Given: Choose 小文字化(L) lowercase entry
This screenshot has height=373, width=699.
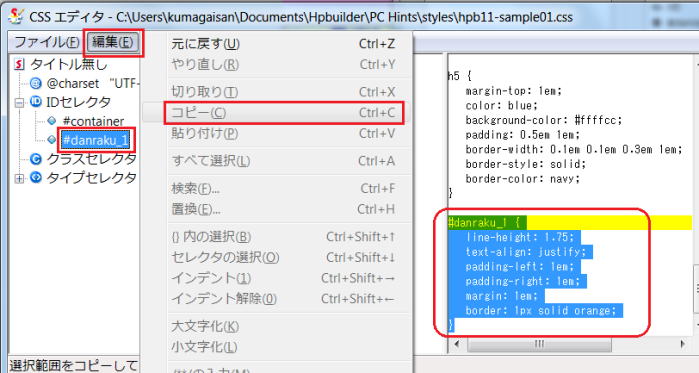Looking at the screenshot, I should pyautogui.click(x=283, y=347).
